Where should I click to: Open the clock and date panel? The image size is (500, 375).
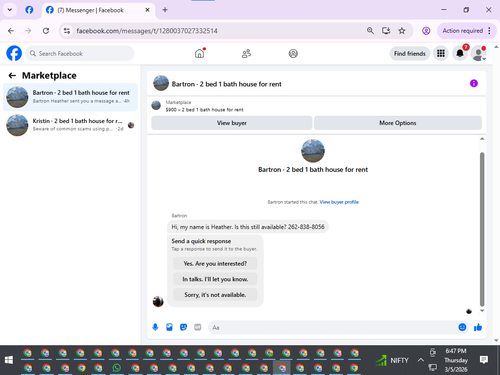(456, 360)
